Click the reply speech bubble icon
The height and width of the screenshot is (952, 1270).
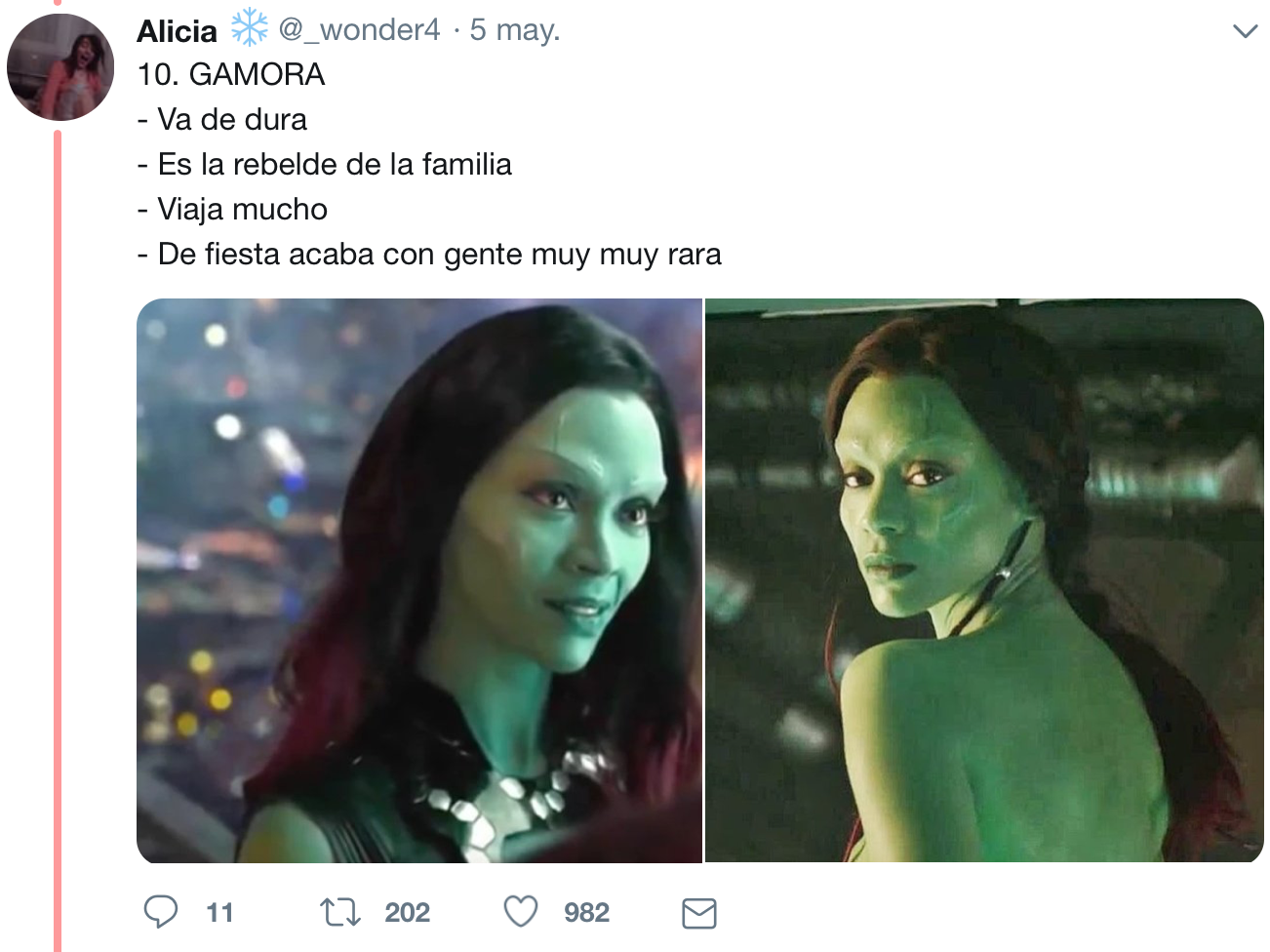[x=161, y=912]
